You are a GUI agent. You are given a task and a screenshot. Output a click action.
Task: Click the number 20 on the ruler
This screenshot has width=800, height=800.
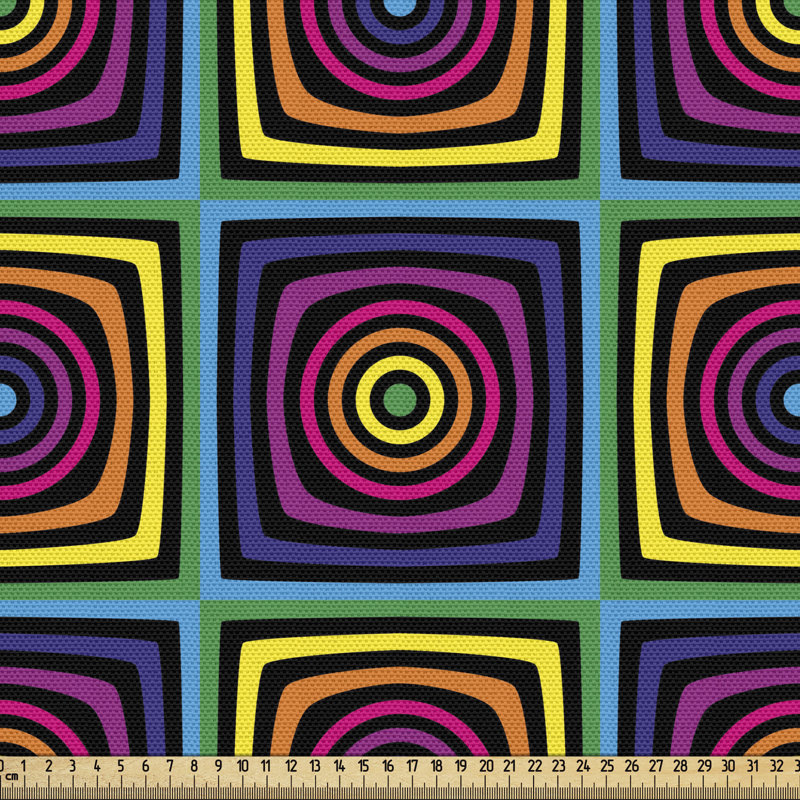click(x=486, y=766)
